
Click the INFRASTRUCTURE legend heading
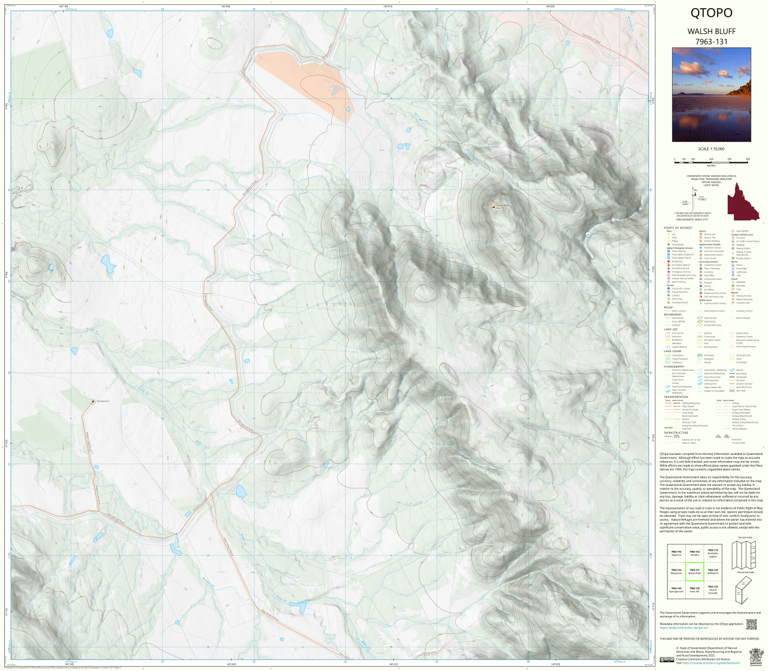point(675,433)
